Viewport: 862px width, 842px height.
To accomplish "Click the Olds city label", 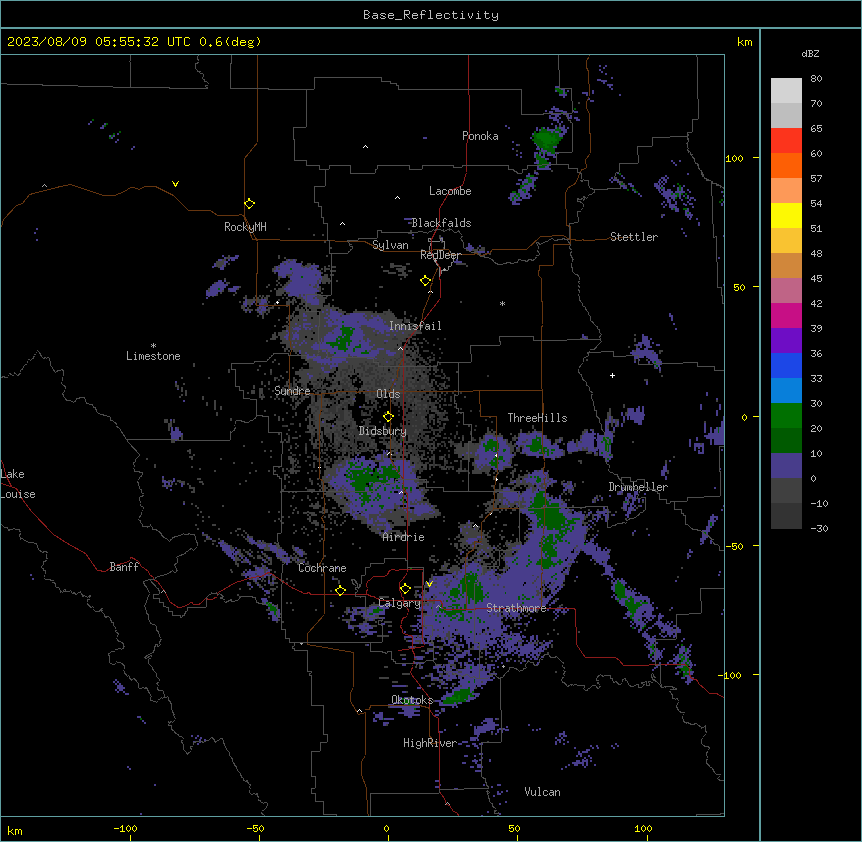I will pos(388,394).
